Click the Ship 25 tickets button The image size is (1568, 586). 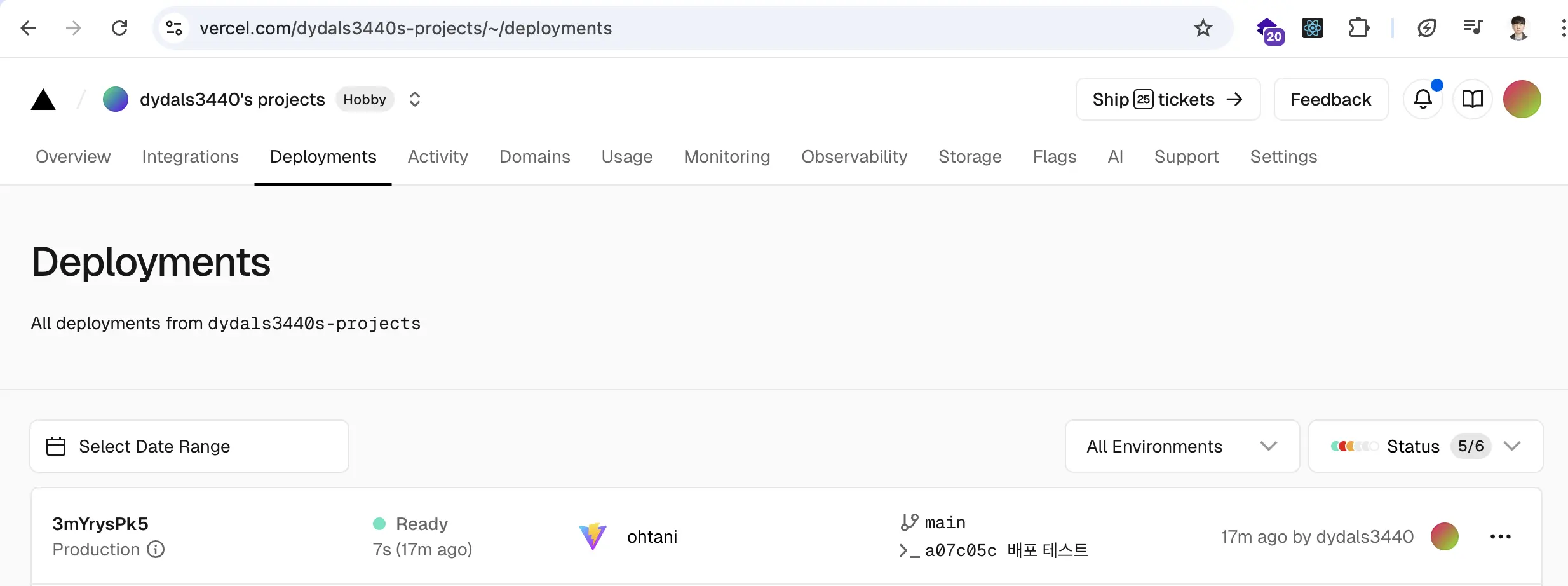coord(1168,99)
